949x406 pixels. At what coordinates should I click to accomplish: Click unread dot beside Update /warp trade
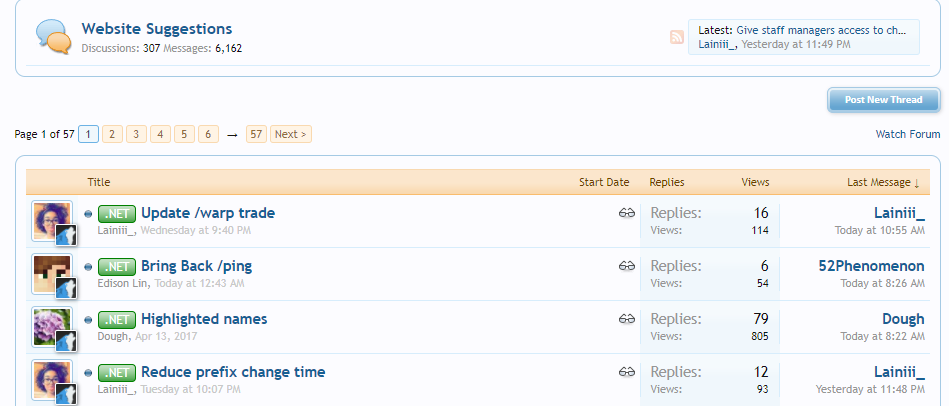coord(88,214)
